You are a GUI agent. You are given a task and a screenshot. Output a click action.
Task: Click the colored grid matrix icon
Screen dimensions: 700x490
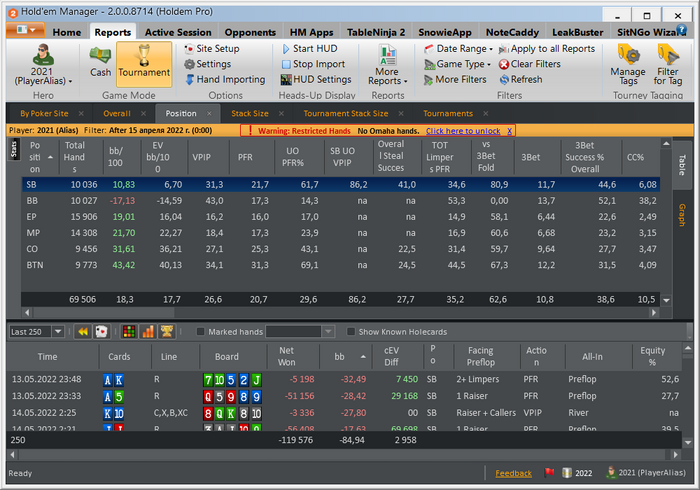point(129,332)
